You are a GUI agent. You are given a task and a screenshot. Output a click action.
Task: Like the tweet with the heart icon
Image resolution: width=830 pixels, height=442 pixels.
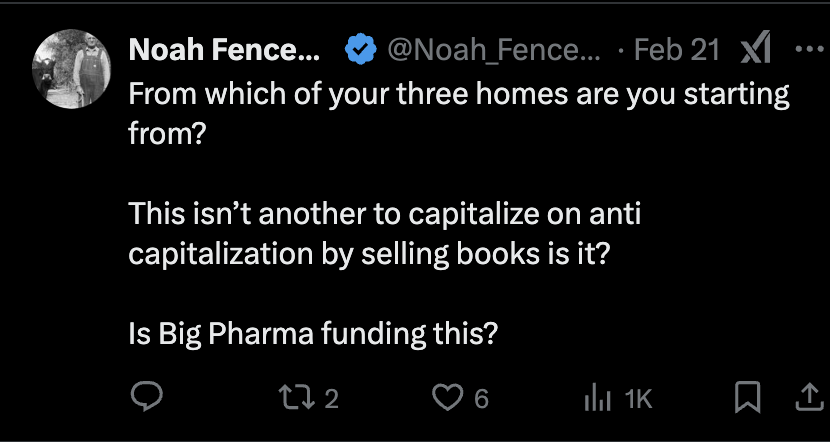446,398
